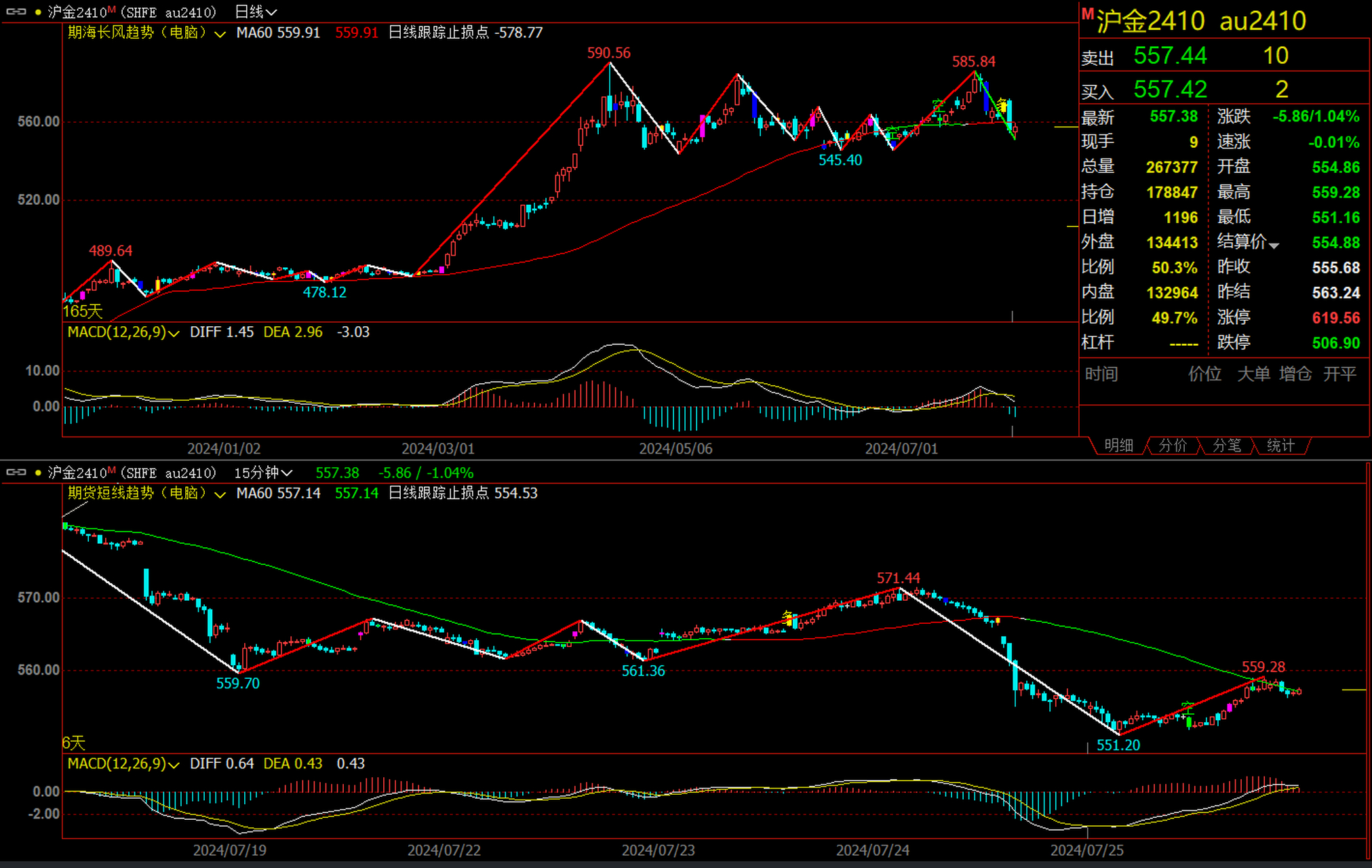Click the 卖出 price 557.44
This screenshot has width=1372, height=868.
click(x=1170, y=56)
